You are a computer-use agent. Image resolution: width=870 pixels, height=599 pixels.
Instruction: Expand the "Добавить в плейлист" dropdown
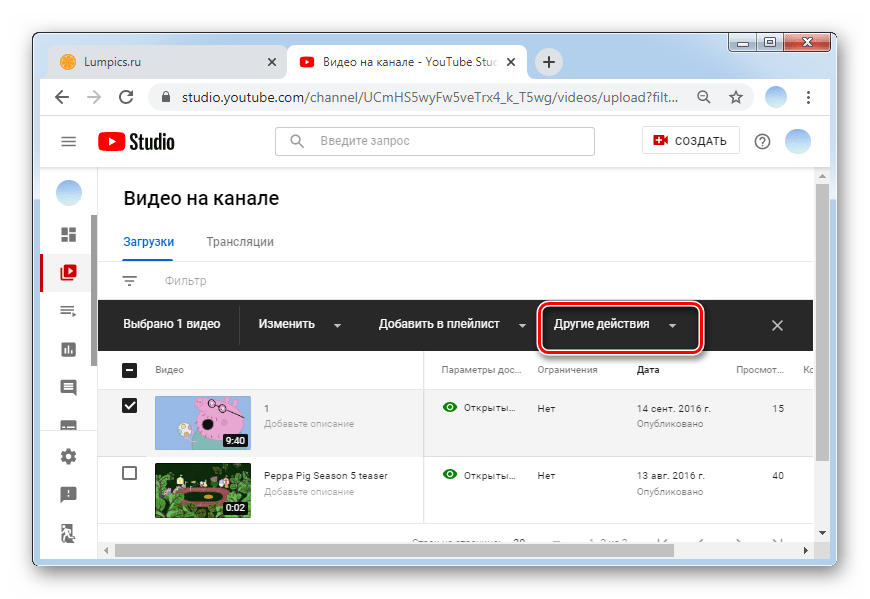click(451, 325)
